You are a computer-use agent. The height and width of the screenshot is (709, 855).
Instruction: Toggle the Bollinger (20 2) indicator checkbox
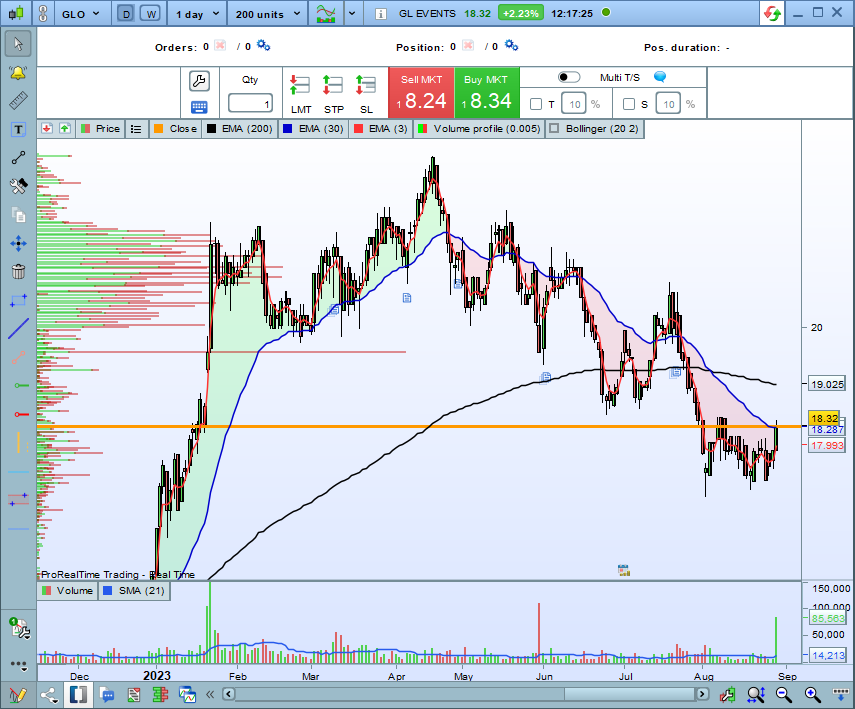[555, 129]
